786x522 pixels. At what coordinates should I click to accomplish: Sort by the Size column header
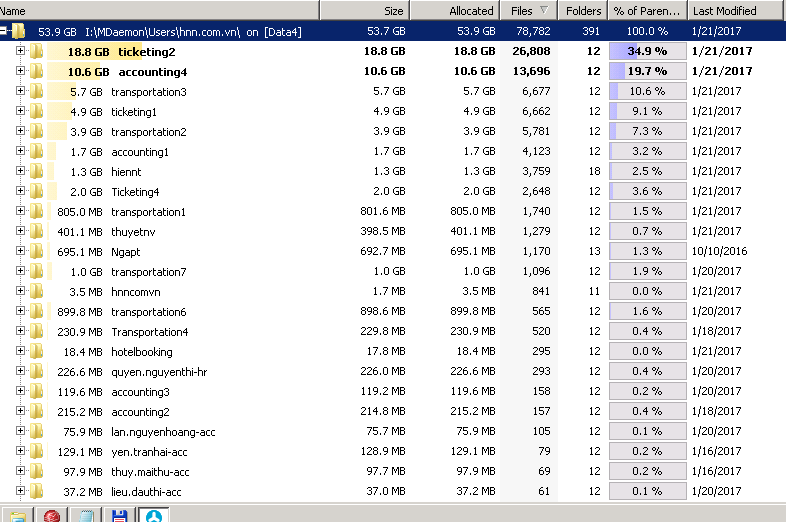(x=364, y=11)
